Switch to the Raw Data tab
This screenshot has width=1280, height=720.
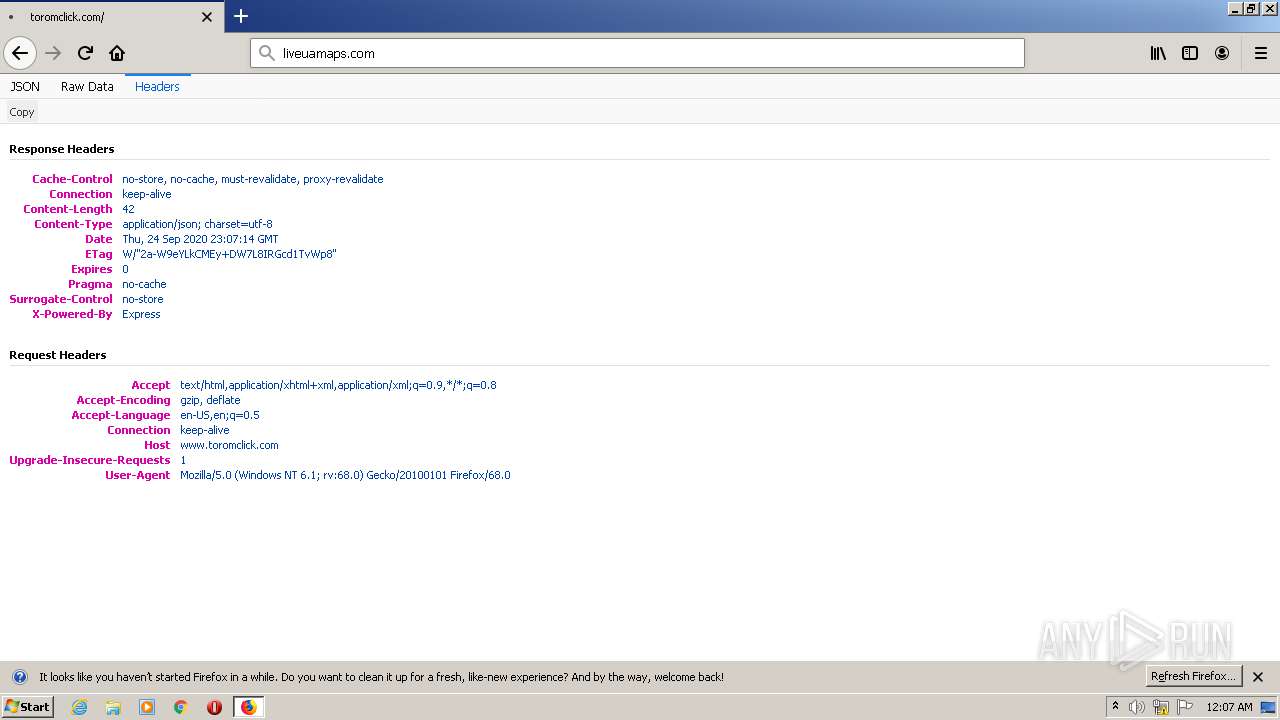pos(87,87)
